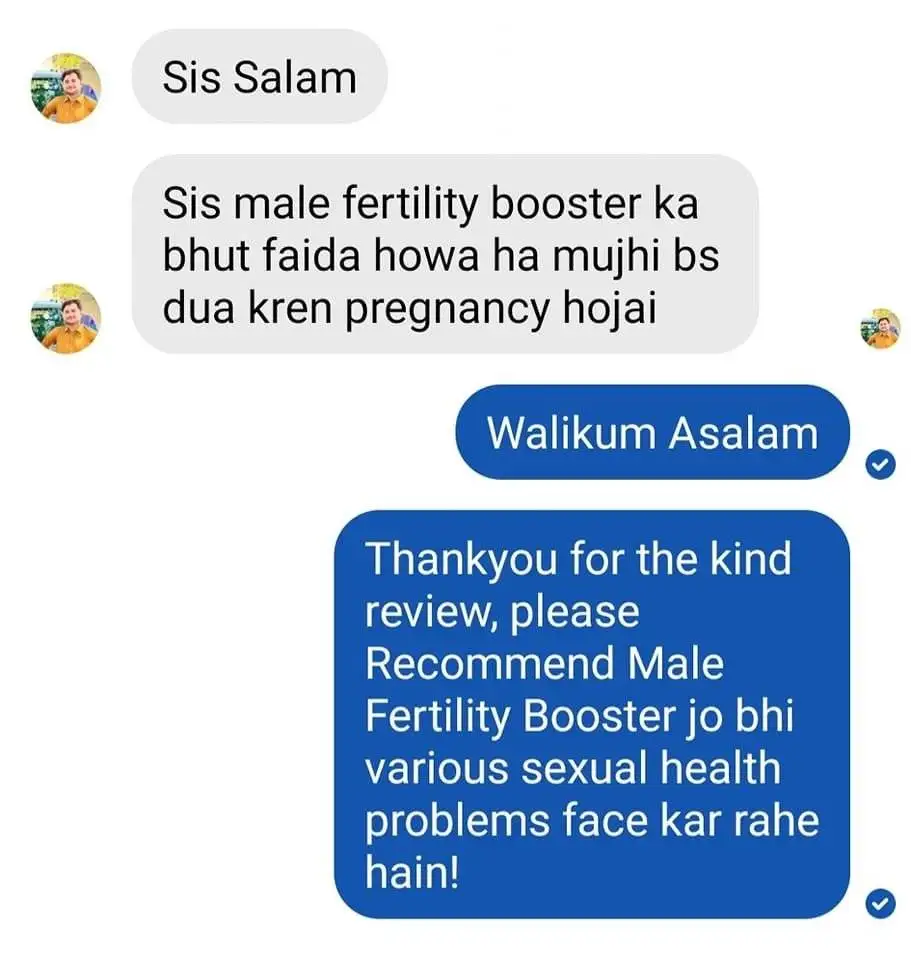This screenshot has width=911, height=960.
Task: Click the word "hain!" ending the last message
Action: click(x=412, y=872)
